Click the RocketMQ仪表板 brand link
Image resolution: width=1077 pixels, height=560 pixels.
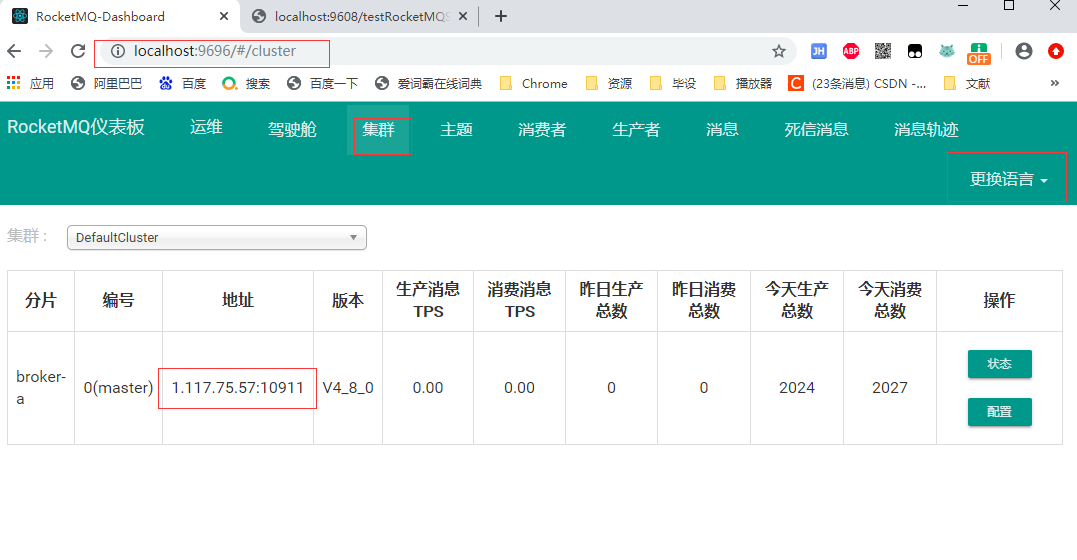pyautogui.click(x=76, y=127)
